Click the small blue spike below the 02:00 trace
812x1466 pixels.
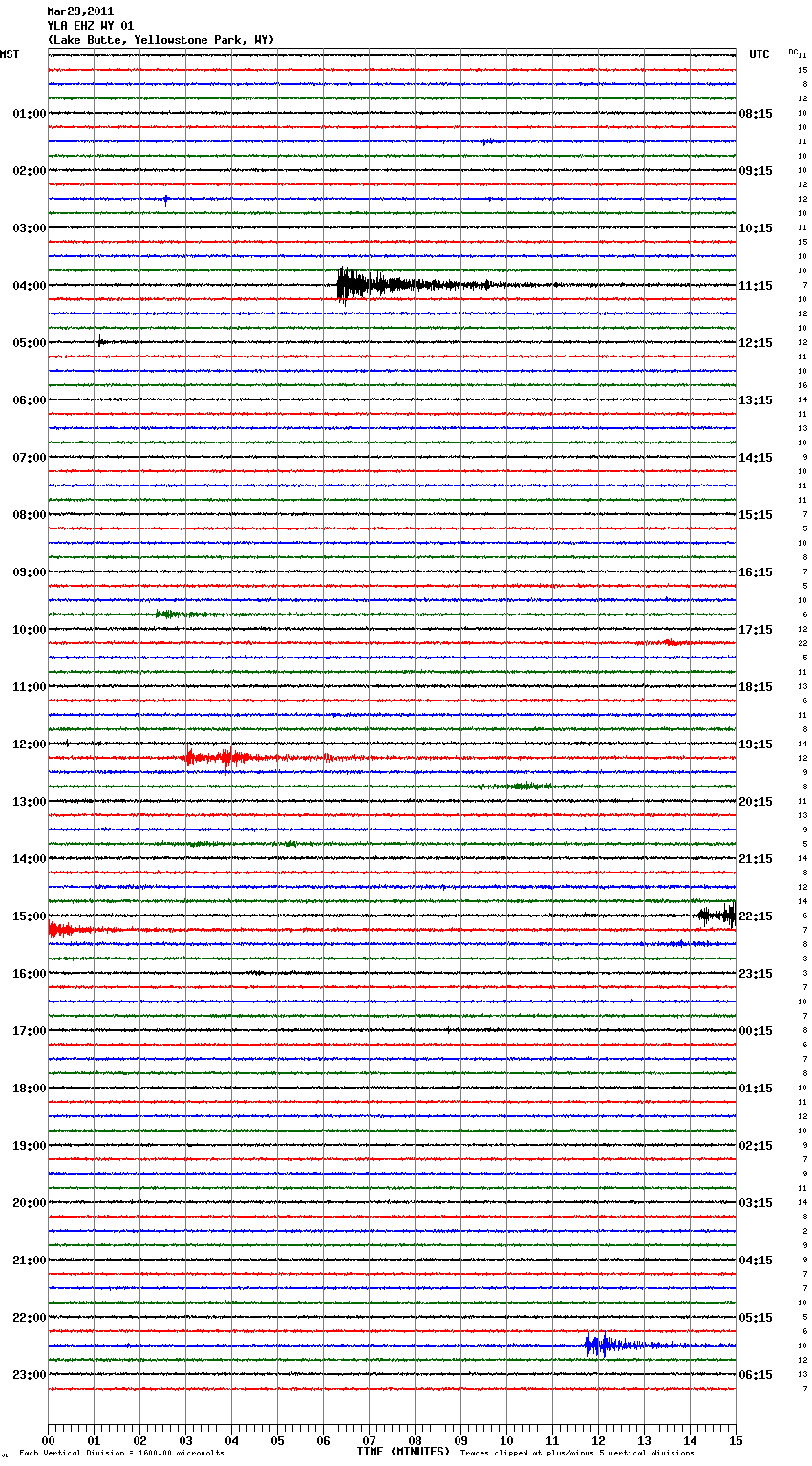(x=165, y=200)
